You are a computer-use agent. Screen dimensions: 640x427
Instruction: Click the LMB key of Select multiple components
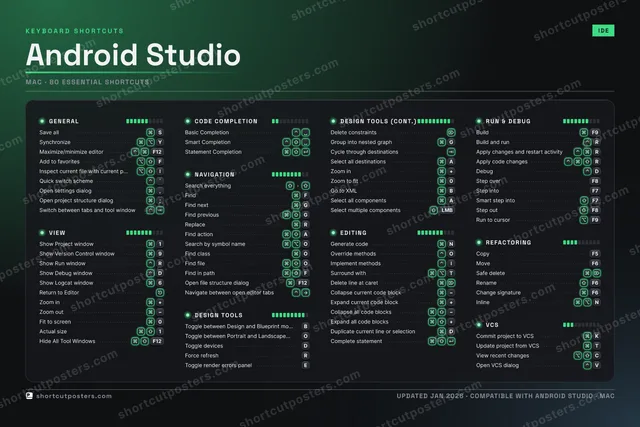click(447, 210)
